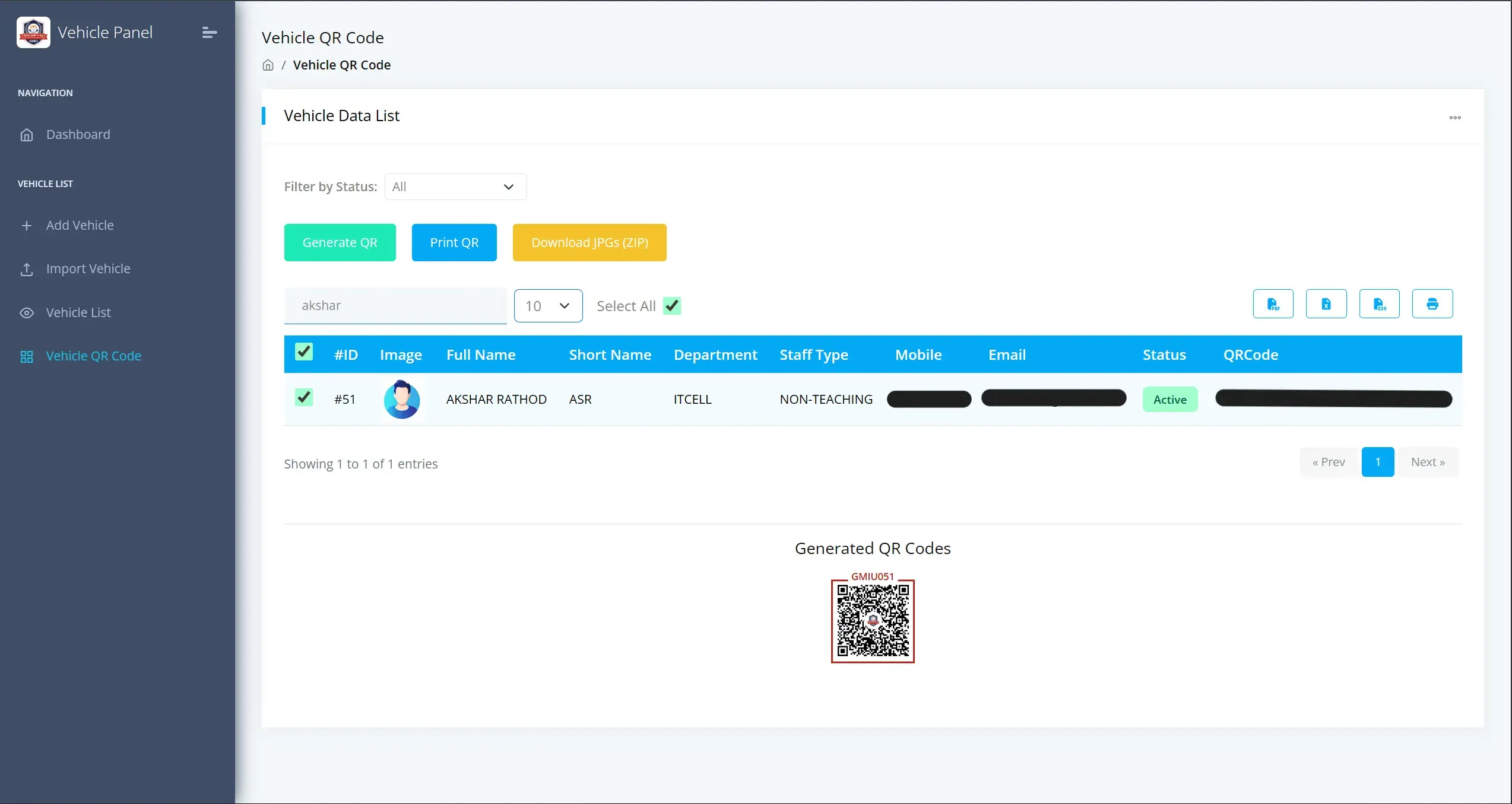Go to the next page with Next
This screenshot has width=1512, height=804.
1428,462
